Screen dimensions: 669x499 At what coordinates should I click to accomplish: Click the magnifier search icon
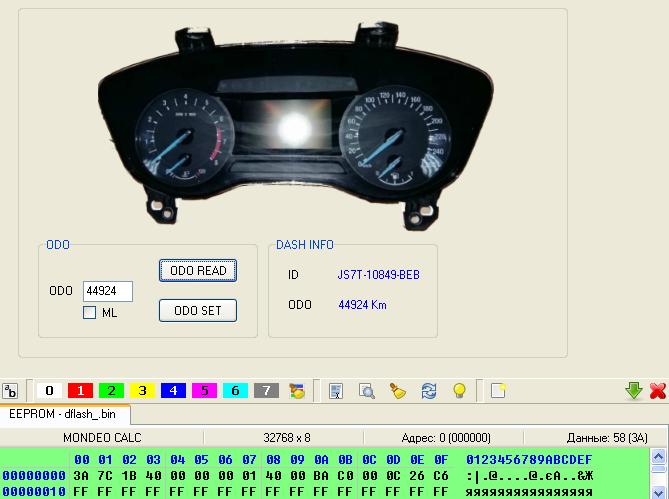[367, 391]
